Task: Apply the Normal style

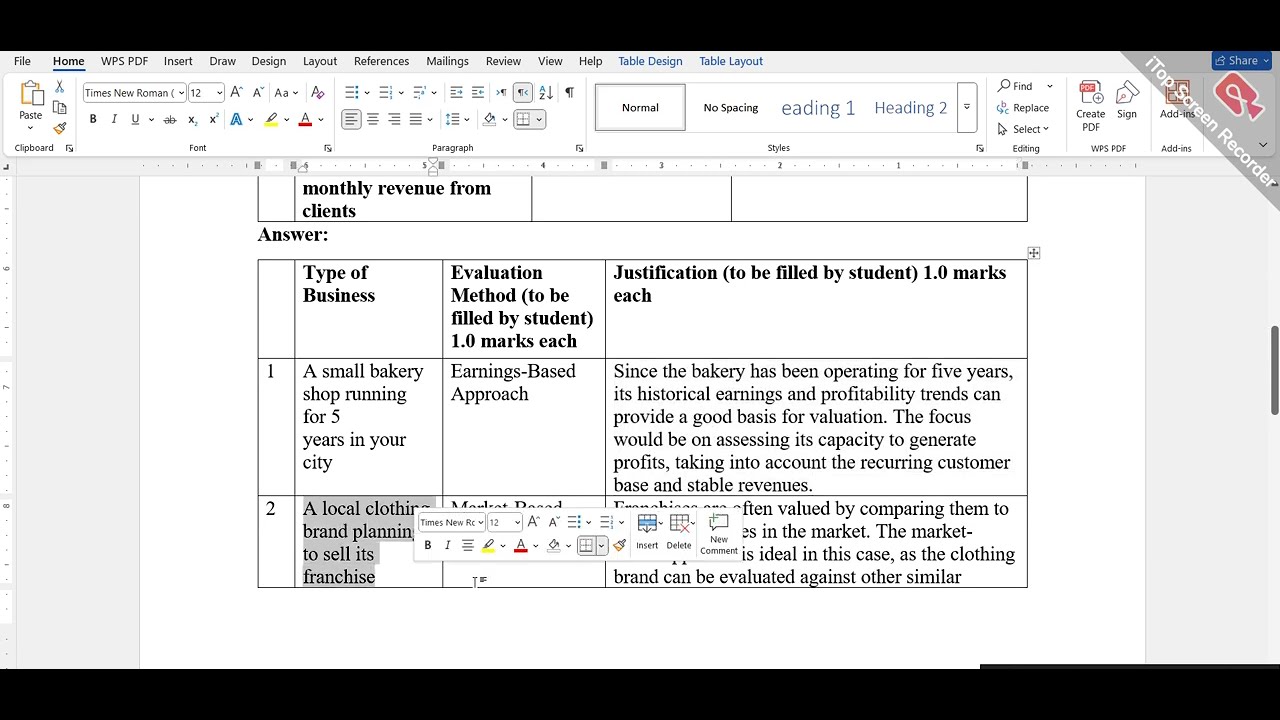Action: click(640, 107)
